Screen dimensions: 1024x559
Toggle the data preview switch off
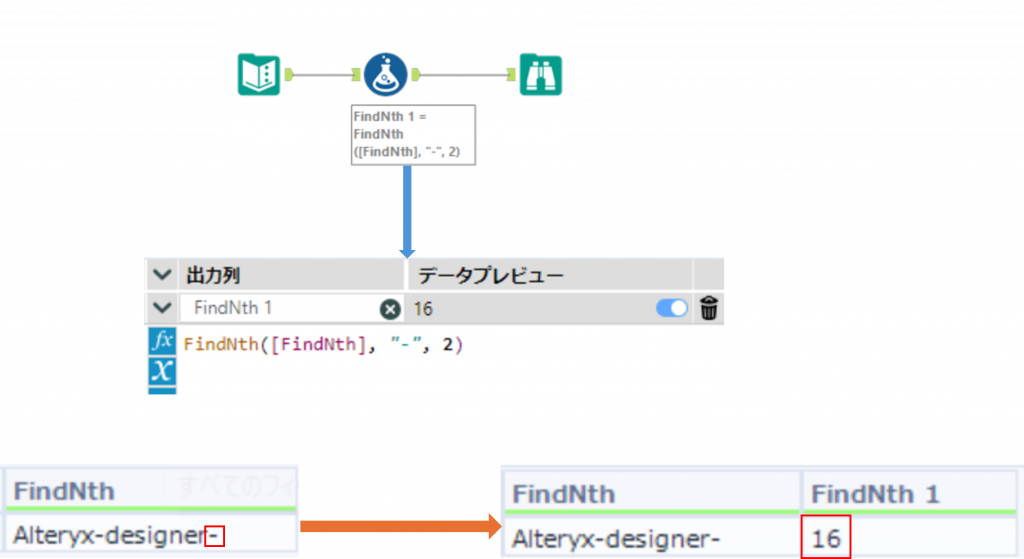click(x=672, y=309)
